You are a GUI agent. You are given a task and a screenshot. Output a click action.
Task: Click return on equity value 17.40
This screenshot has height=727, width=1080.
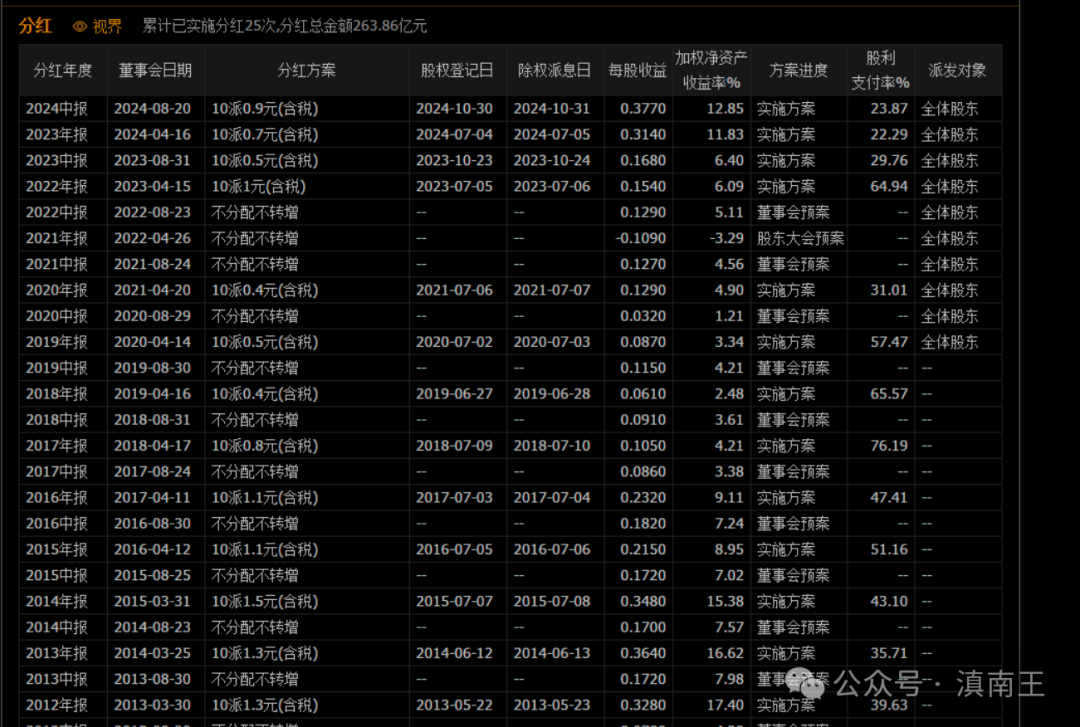725,705
